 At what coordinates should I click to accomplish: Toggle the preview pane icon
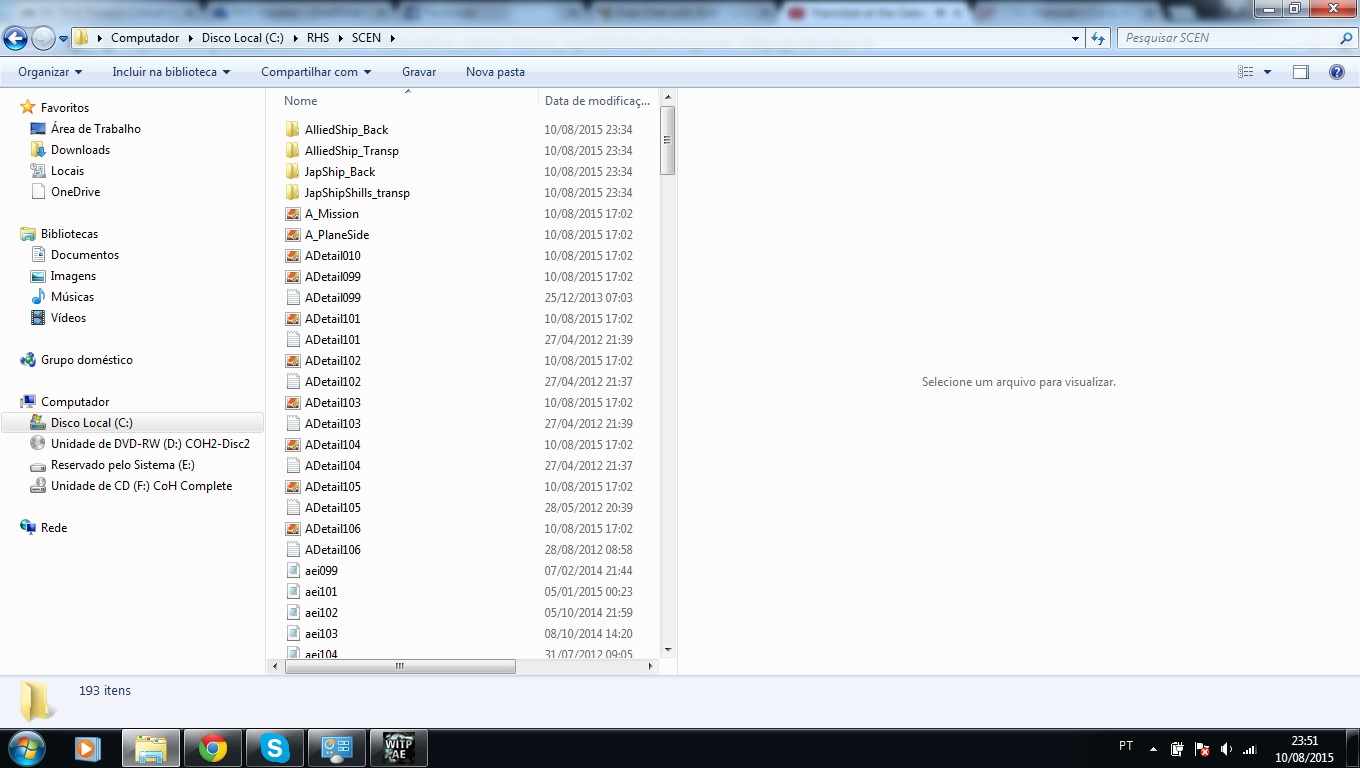(1301, 72)
